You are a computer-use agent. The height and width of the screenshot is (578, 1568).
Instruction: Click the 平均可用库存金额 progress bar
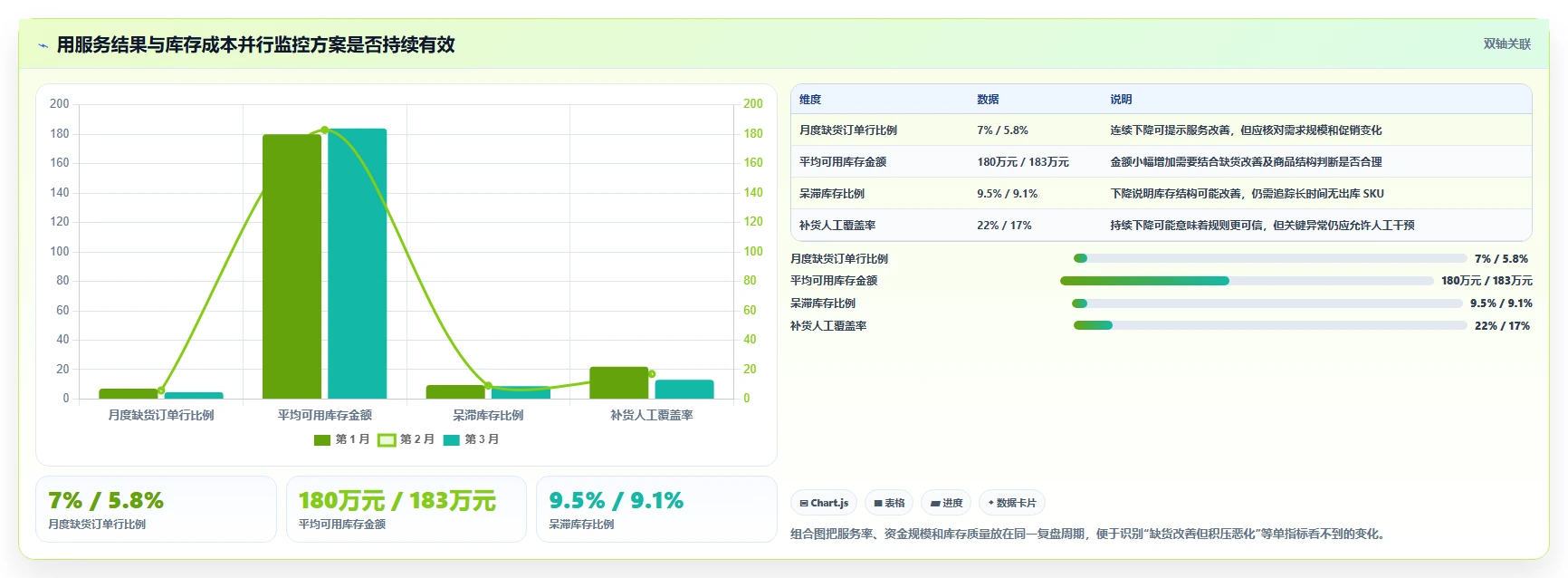(x=1247, y=281)
